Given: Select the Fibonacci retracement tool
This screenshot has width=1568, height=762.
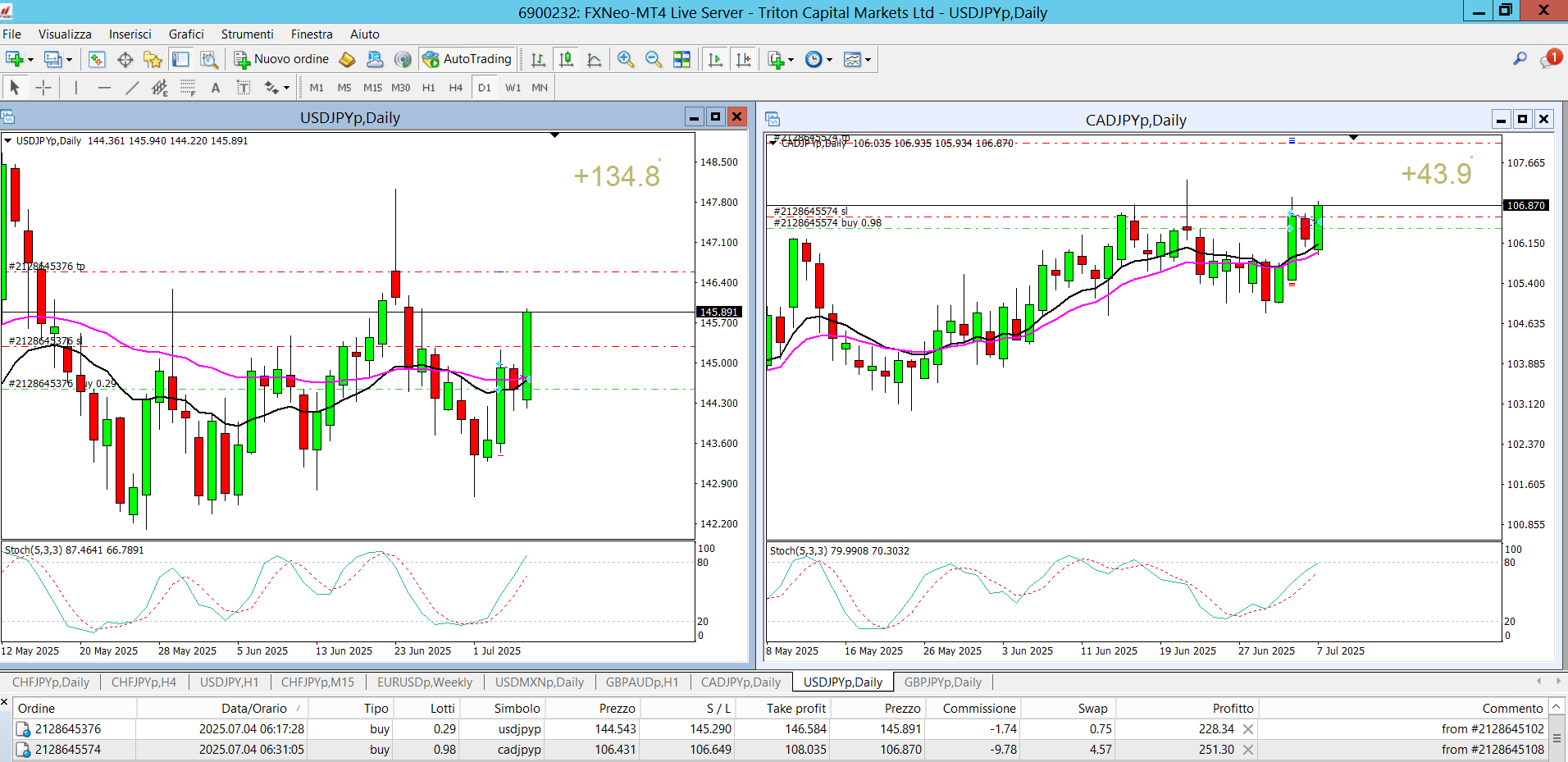Looking at the screenshot, I should [188, 88].
